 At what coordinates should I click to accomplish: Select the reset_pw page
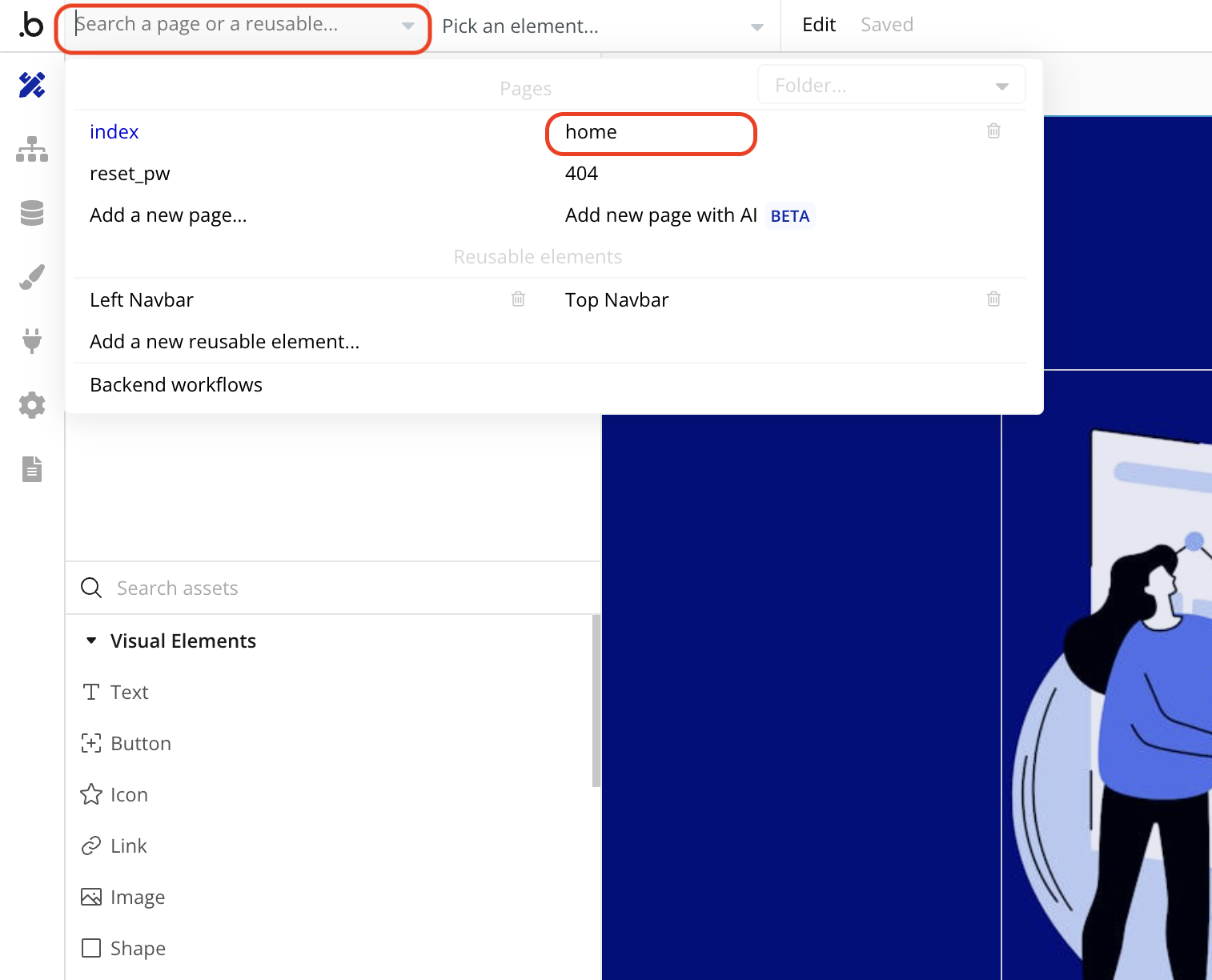(130, 174)
